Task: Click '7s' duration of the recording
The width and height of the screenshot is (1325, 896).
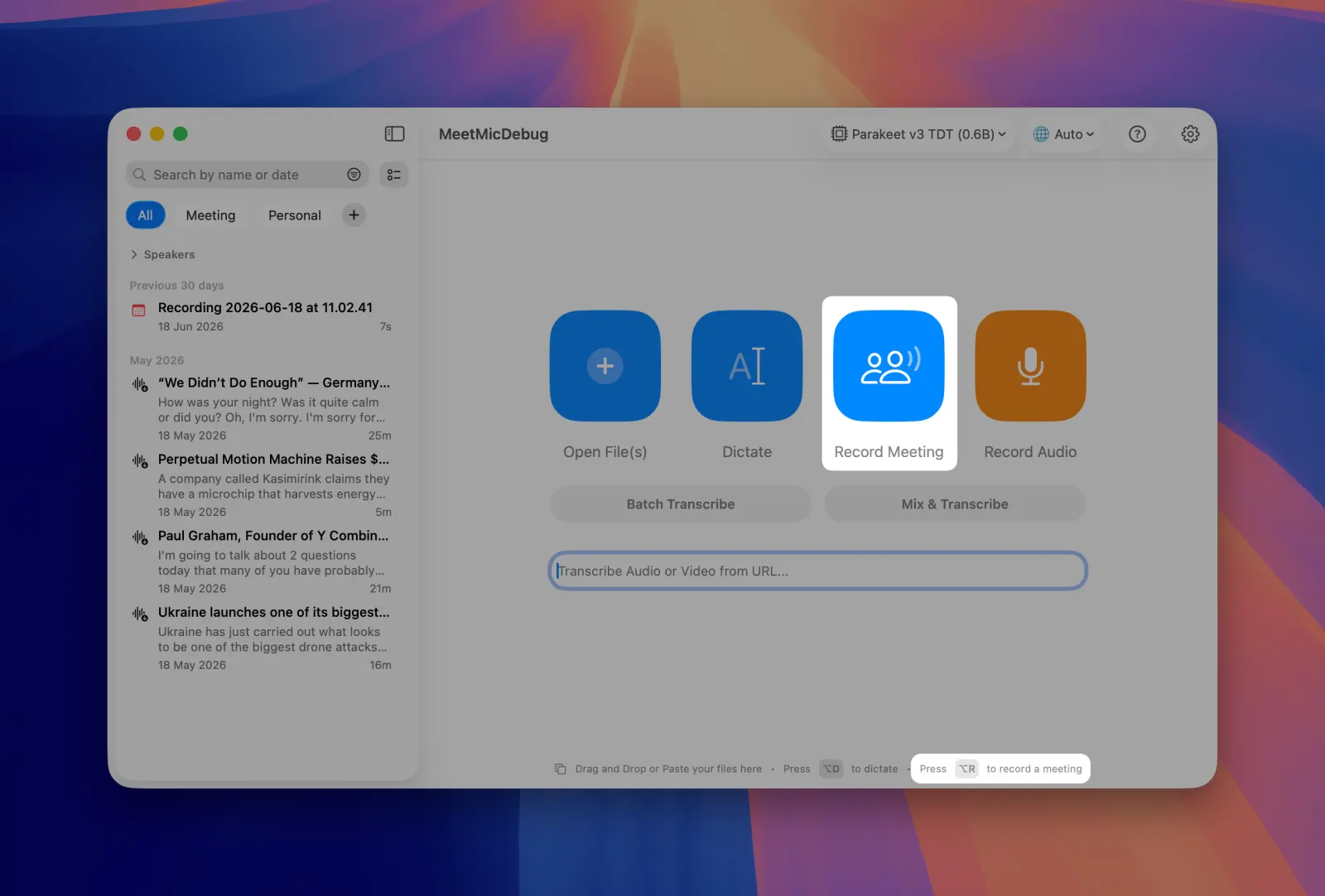Action: point(386,327)
